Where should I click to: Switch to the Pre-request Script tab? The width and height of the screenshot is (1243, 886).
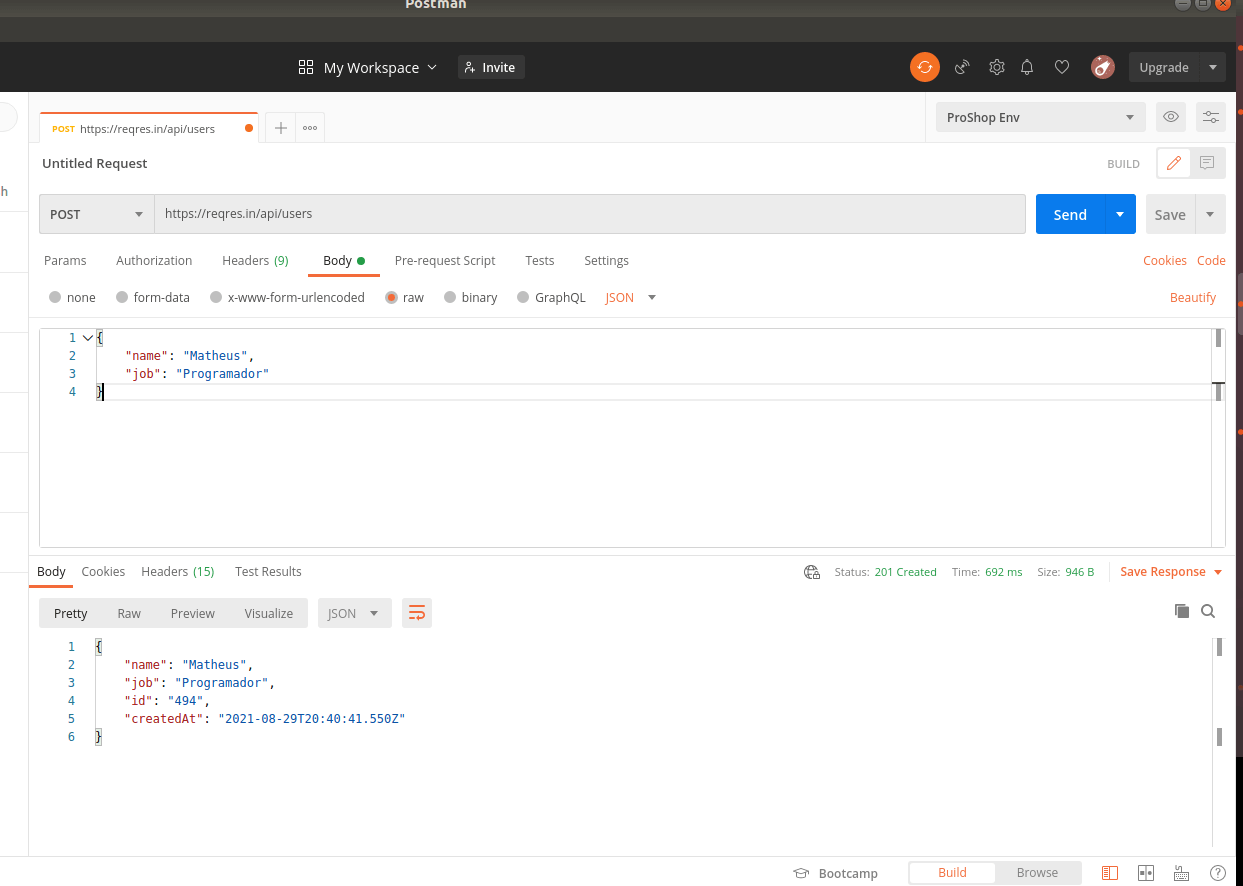pyautogui.click(x=445, y=260)
